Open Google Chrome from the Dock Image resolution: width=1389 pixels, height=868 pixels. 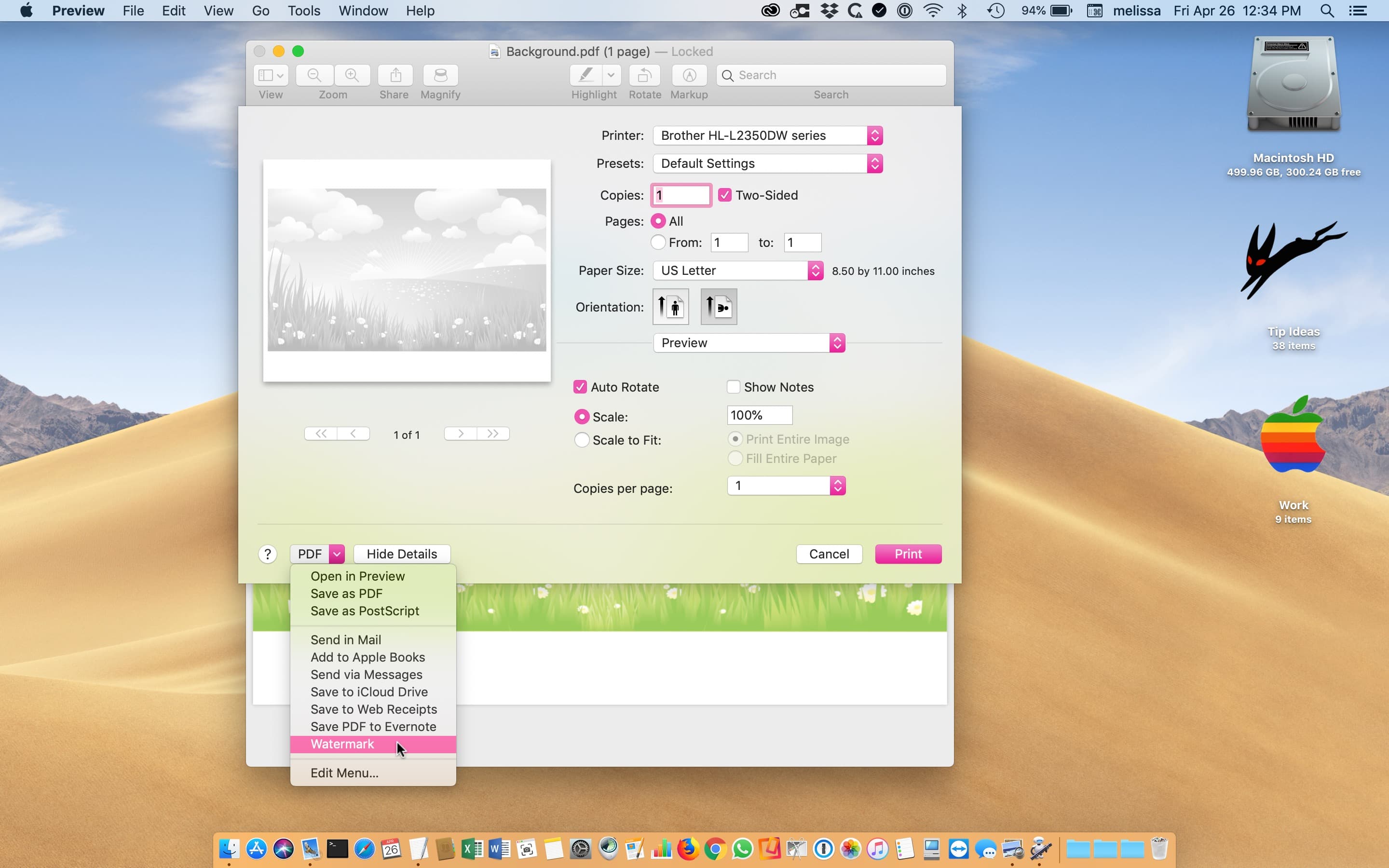point(715,849)
